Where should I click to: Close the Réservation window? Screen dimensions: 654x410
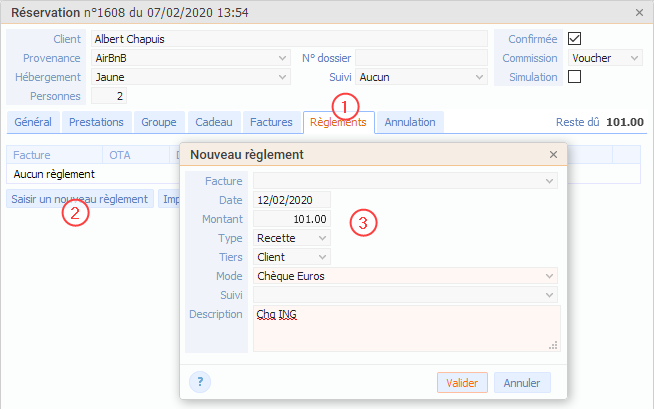tap(639, 12)
